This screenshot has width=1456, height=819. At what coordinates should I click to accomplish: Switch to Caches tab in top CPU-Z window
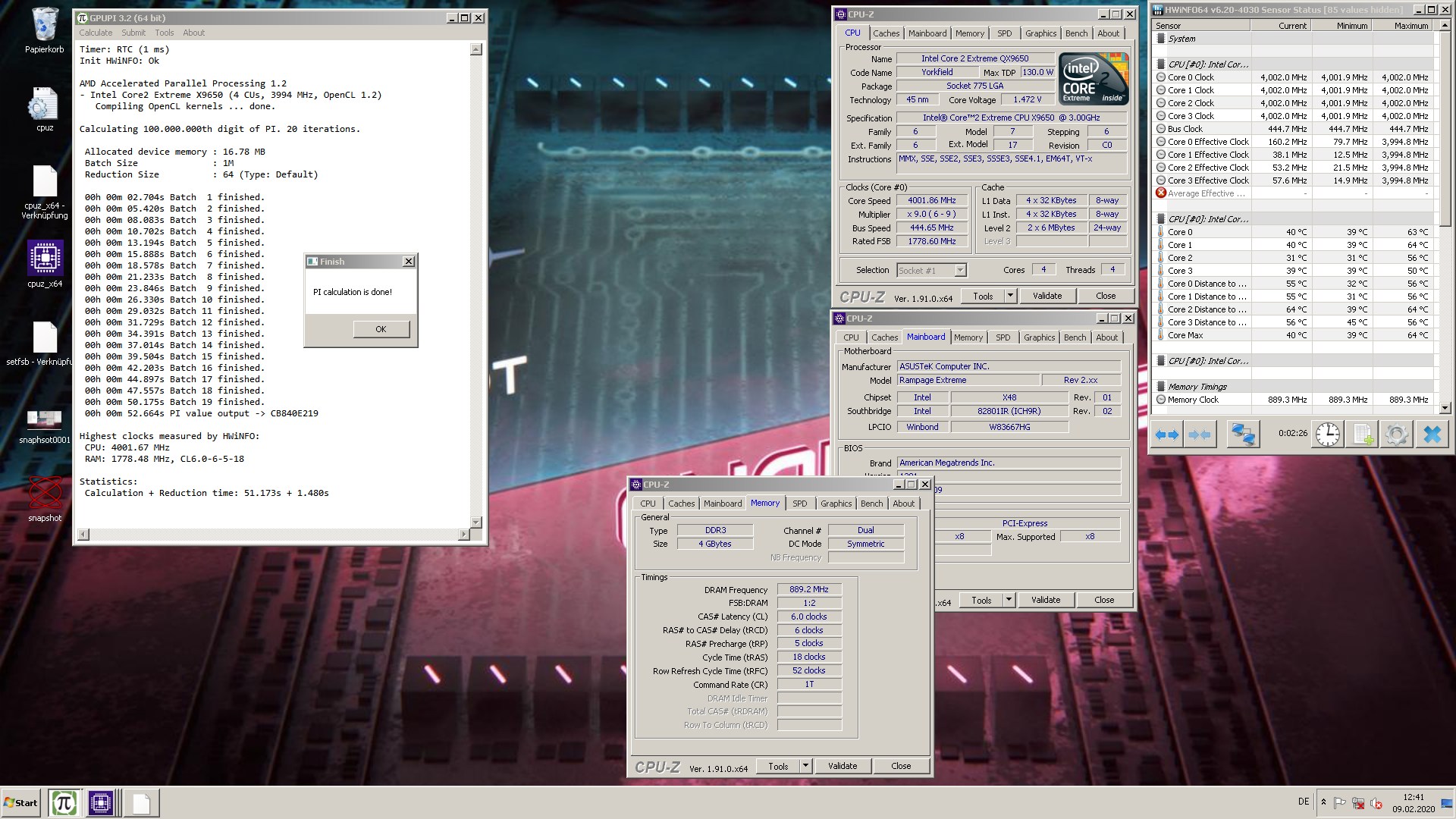pyautogui.click(x=886, y=33)
